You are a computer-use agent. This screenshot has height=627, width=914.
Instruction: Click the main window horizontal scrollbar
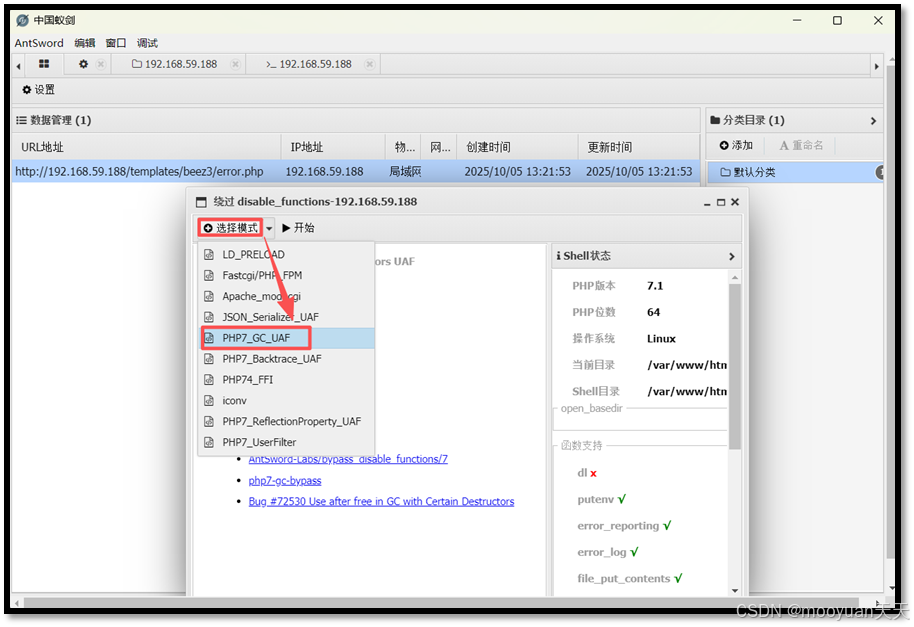pyautogui.click(x=440, y=601)
